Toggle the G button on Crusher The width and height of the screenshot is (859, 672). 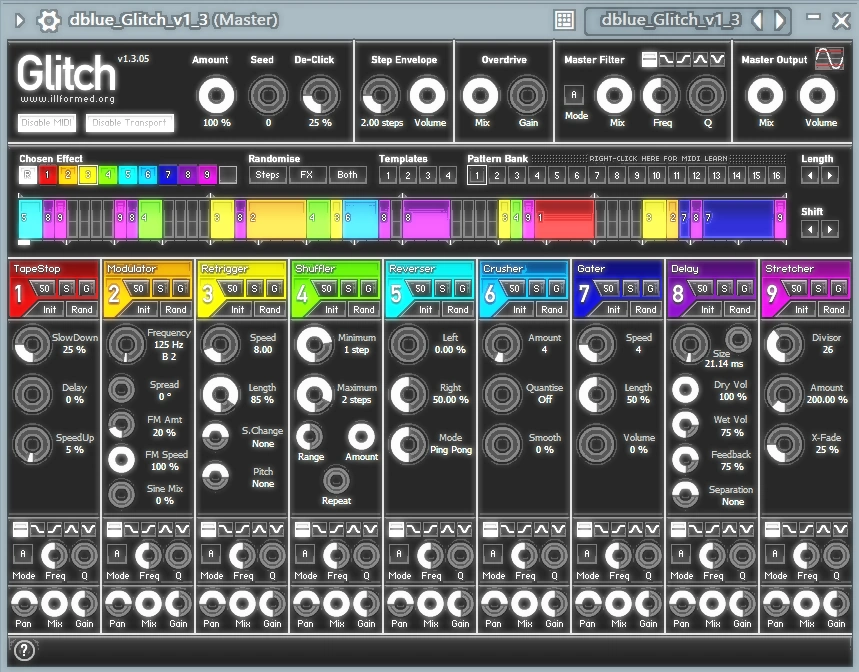point(555,288)
